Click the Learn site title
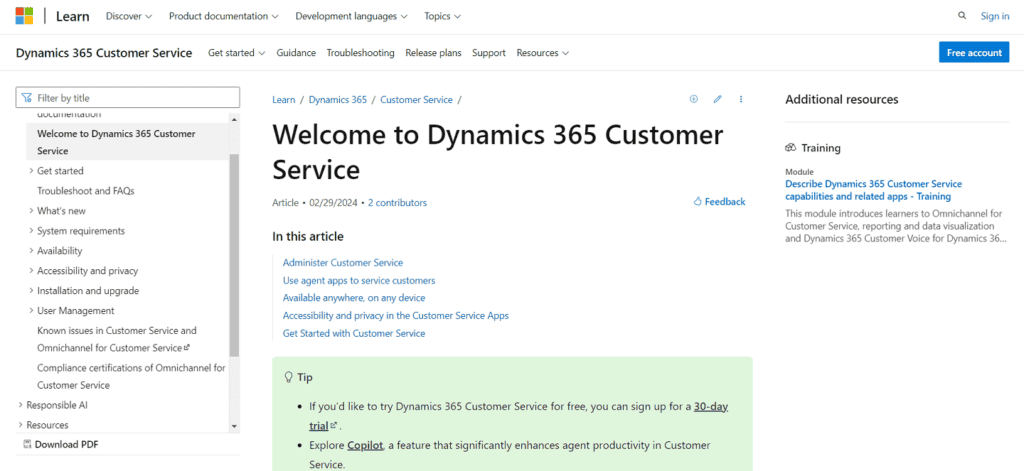The image size is (1024, 471). coord(72,16)
